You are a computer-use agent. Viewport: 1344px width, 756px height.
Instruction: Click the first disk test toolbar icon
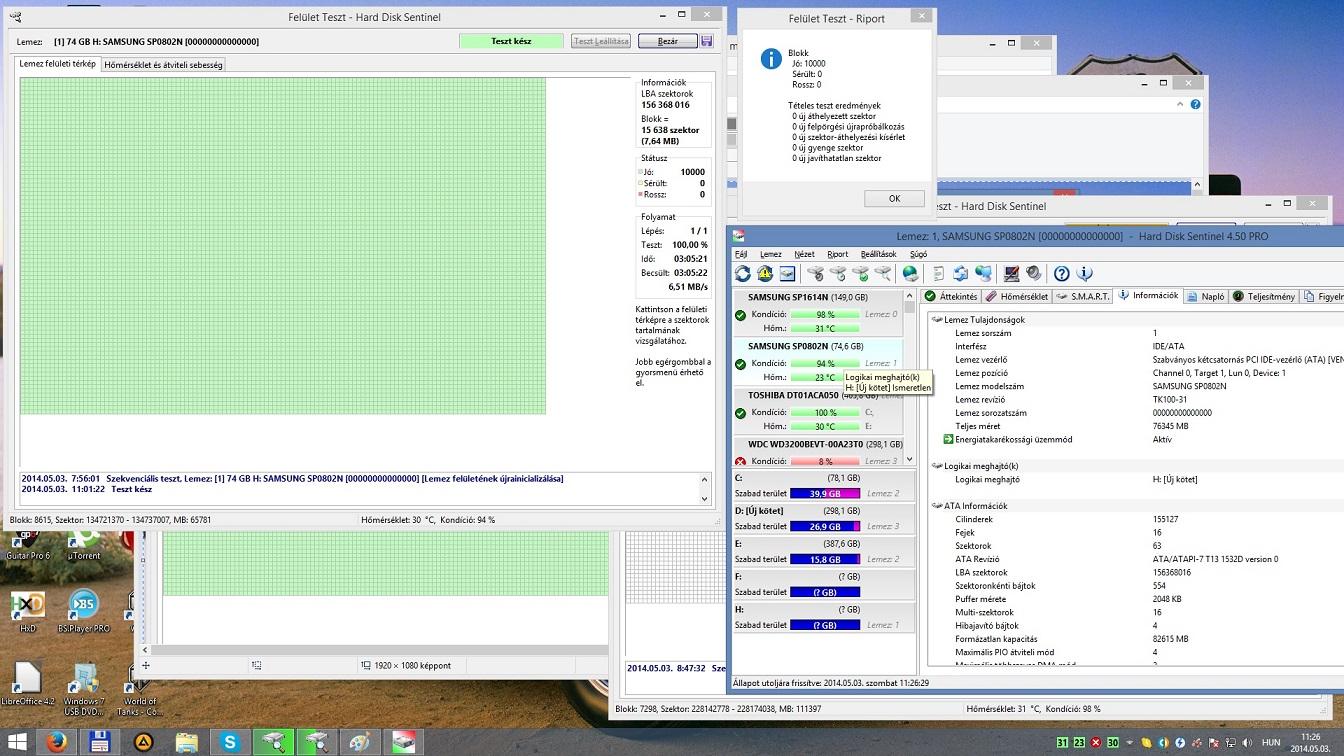[x=816, y=273]
